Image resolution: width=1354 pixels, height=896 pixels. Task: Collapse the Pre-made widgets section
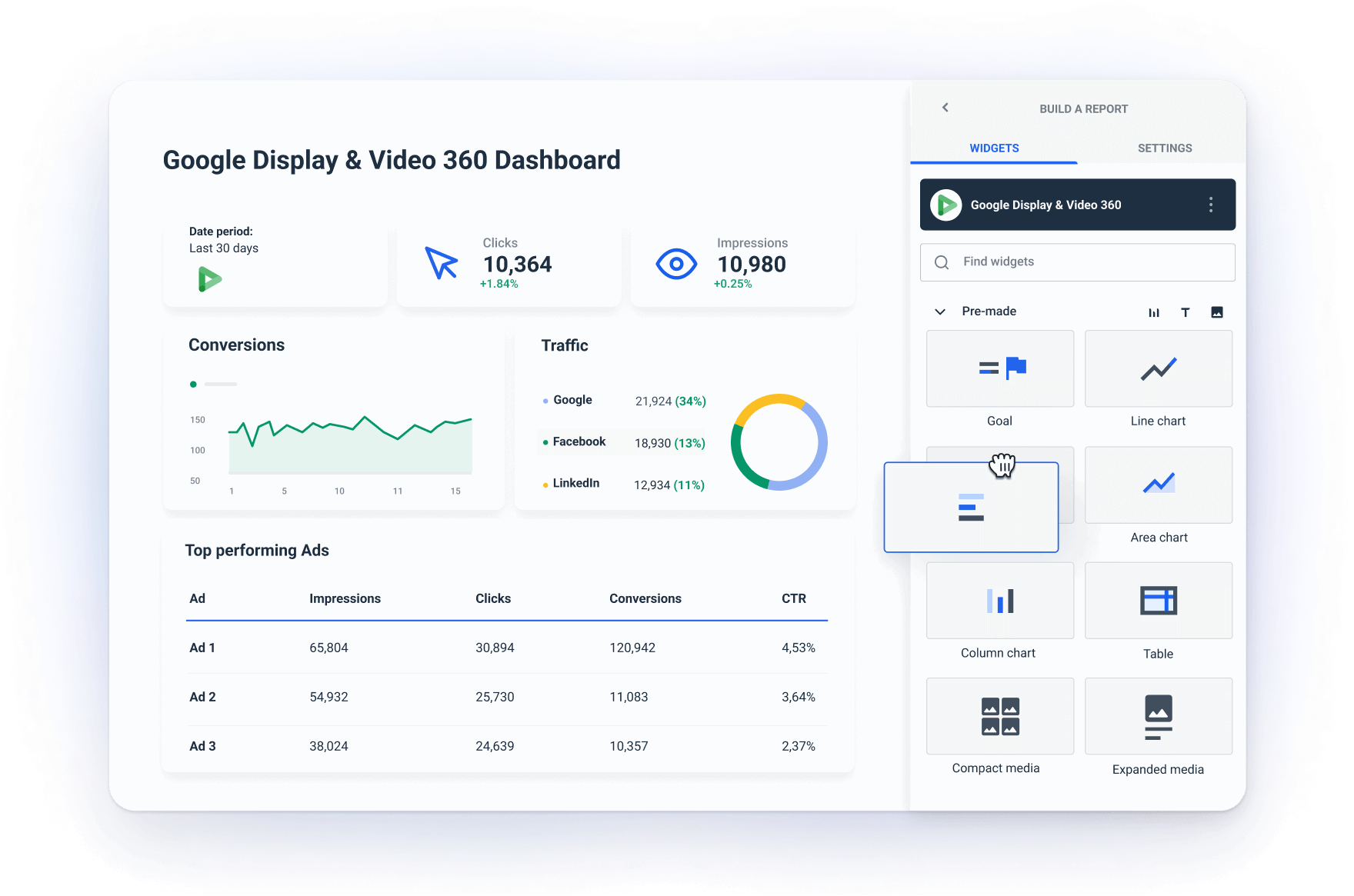click(x=939, y=311)
